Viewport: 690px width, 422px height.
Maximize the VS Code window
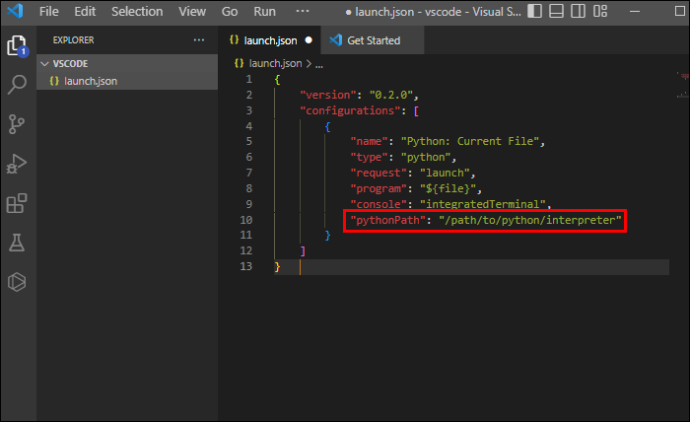pyautogui.click(x=679, y=11)
